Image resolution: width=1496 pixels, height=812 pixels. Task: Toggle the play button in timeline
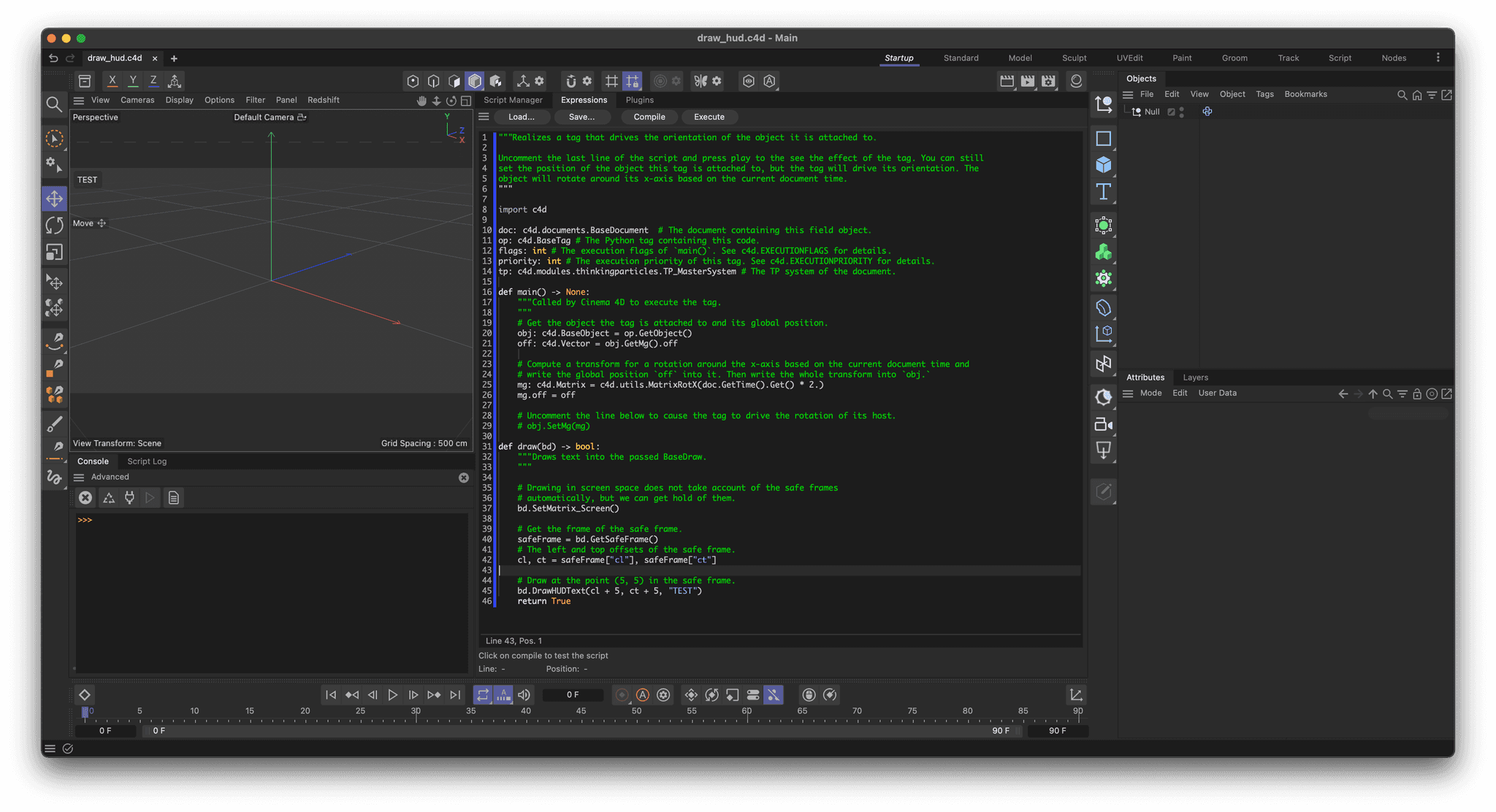click(x=393, y=695)
